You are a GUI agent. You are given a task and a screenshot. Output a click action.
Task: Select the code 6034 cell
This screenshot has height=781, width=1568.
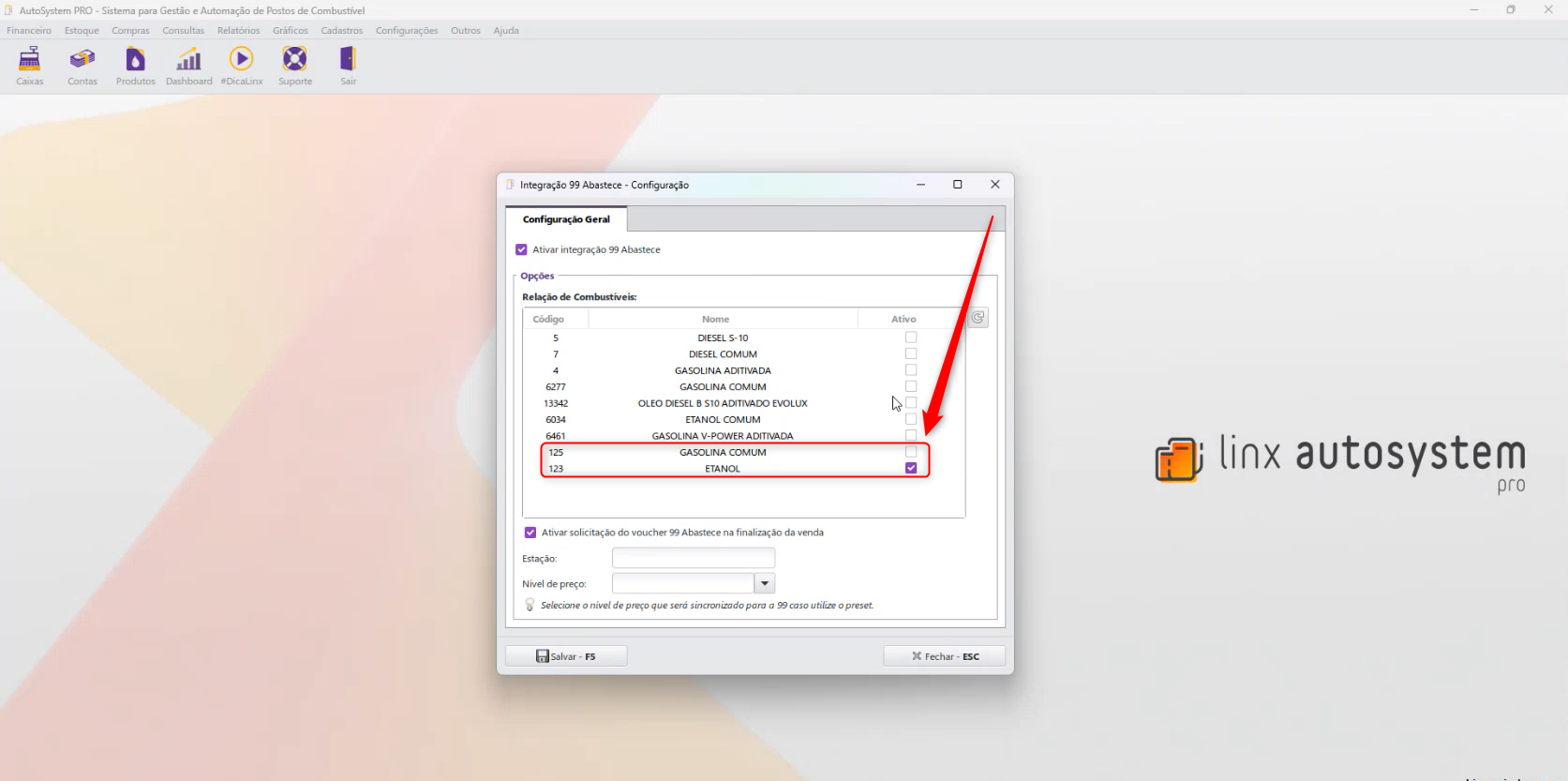[556, 419]
